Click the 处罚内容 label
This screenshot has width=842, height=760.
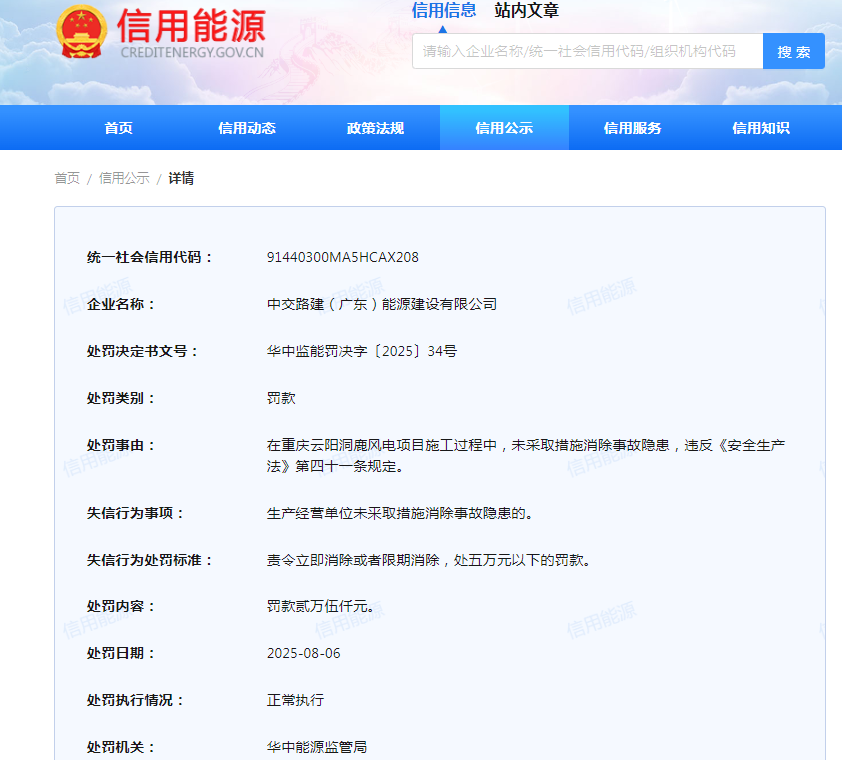121,606
